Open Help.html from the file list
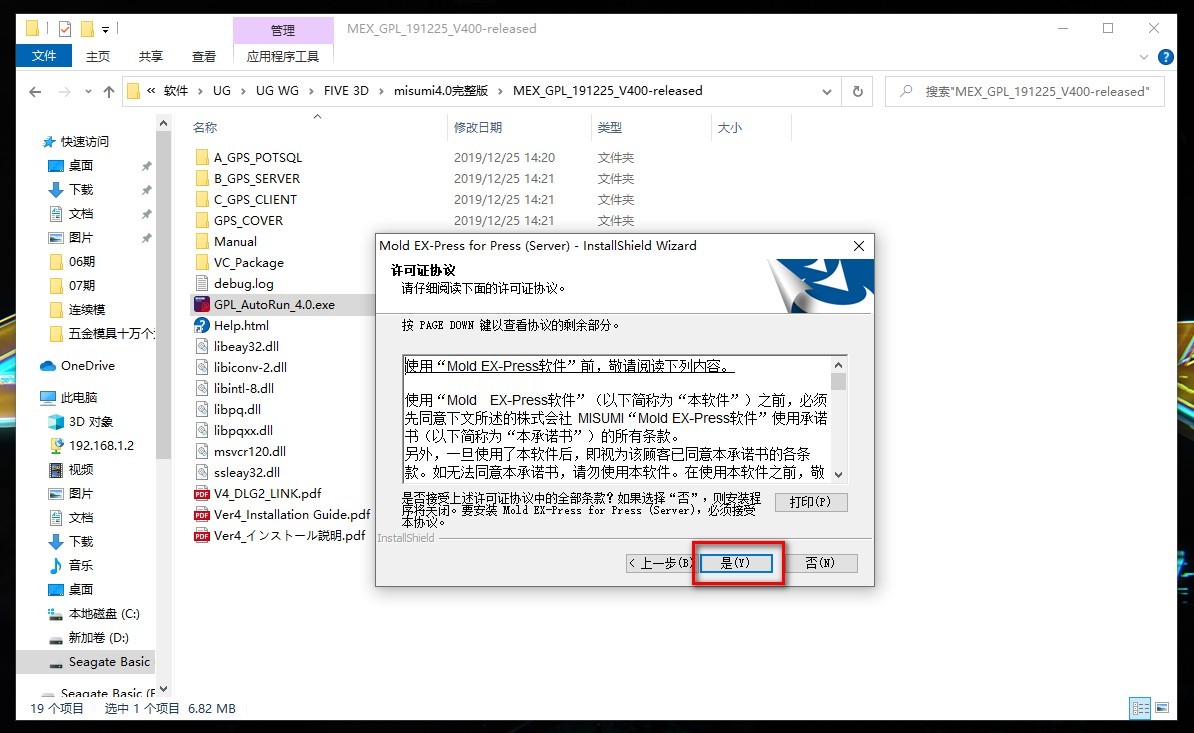The height and width of the screenshot is (733, 1194). coord(241,325)
